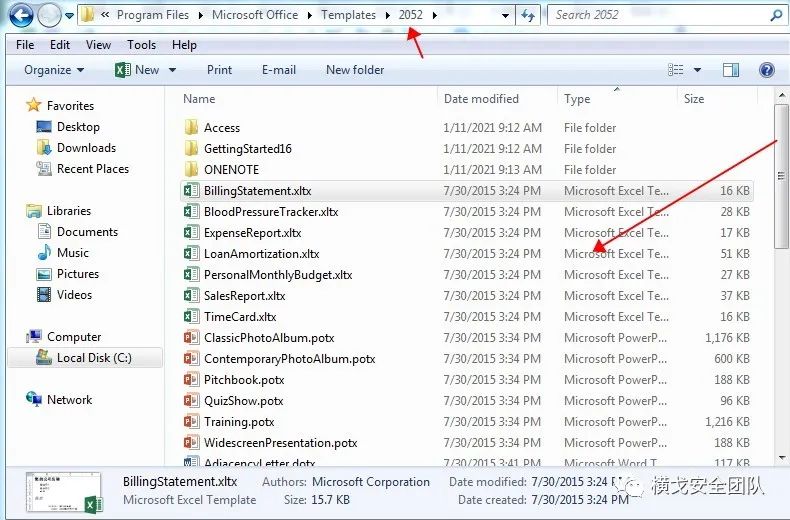Click the GettingStarted16 folder icon
Viewport: 790px width, 520px height.
(x=191, y=149)
